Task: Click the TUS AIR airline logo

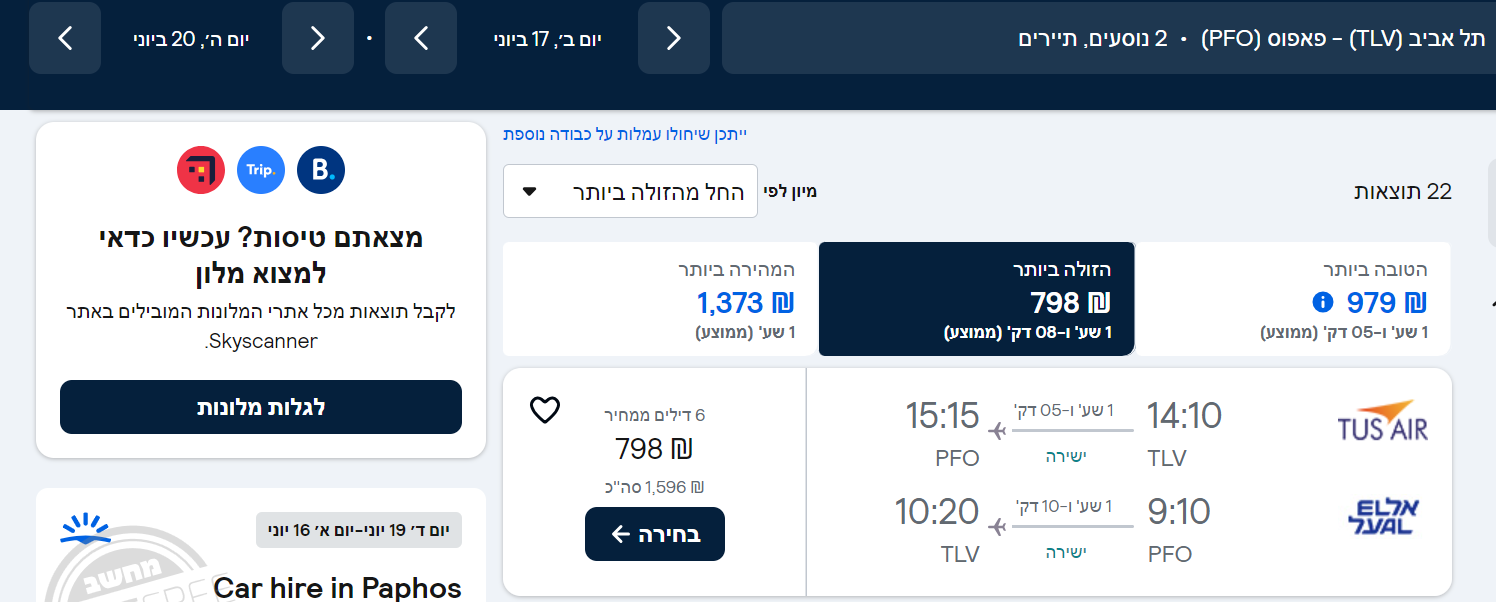Action: 1383,421
